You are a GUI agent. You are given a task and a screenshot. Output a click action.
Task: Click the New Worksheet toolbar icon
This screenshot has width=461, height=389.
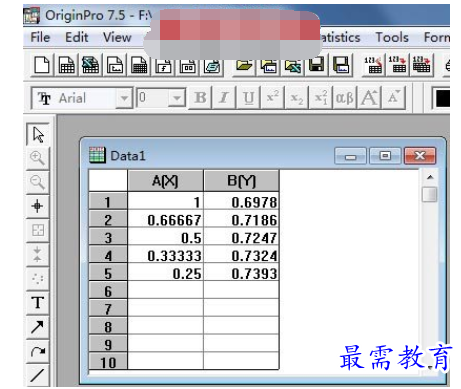[x=67, y=65]
